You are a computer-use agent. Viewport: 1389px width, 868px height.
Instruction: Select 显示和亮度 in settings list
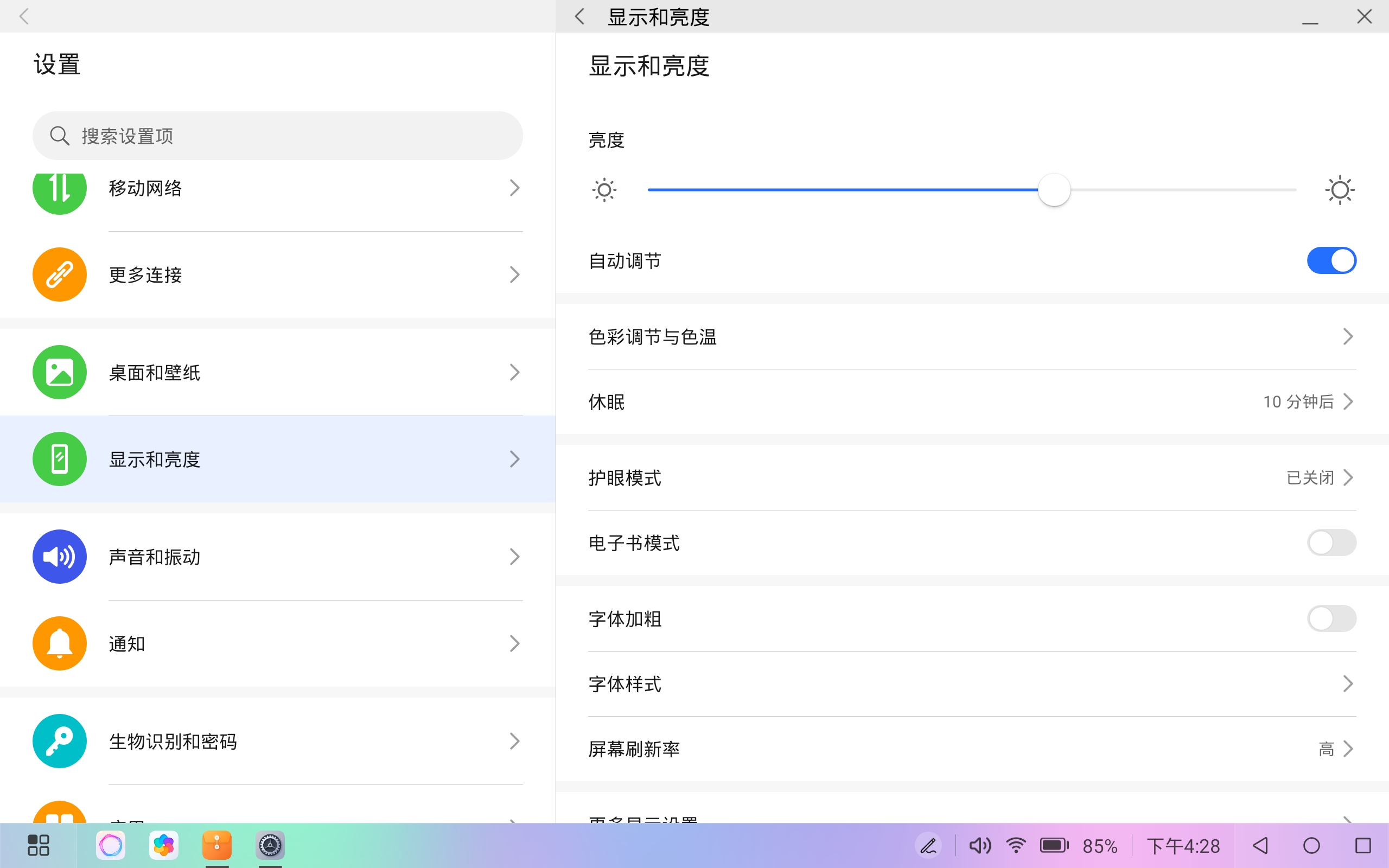point(277,459)
